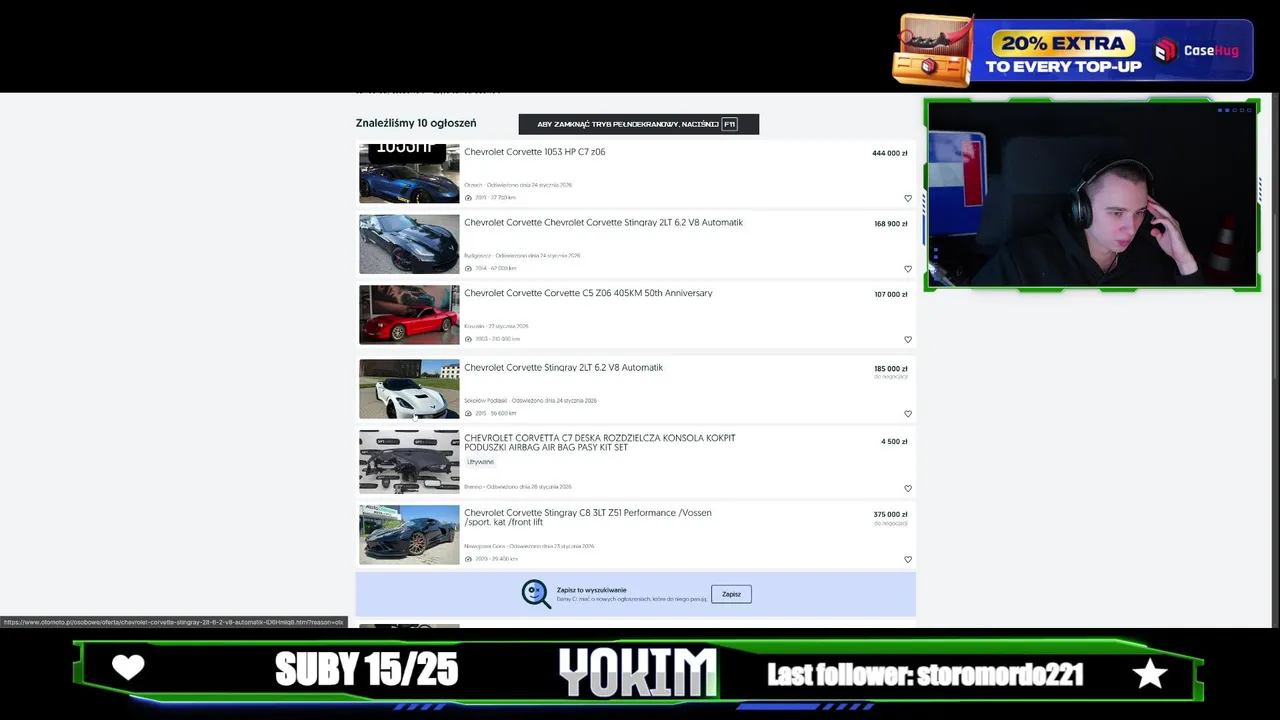Click 'Last follower: storomordo221' text

pyautogui.click(x=925, y=675)
